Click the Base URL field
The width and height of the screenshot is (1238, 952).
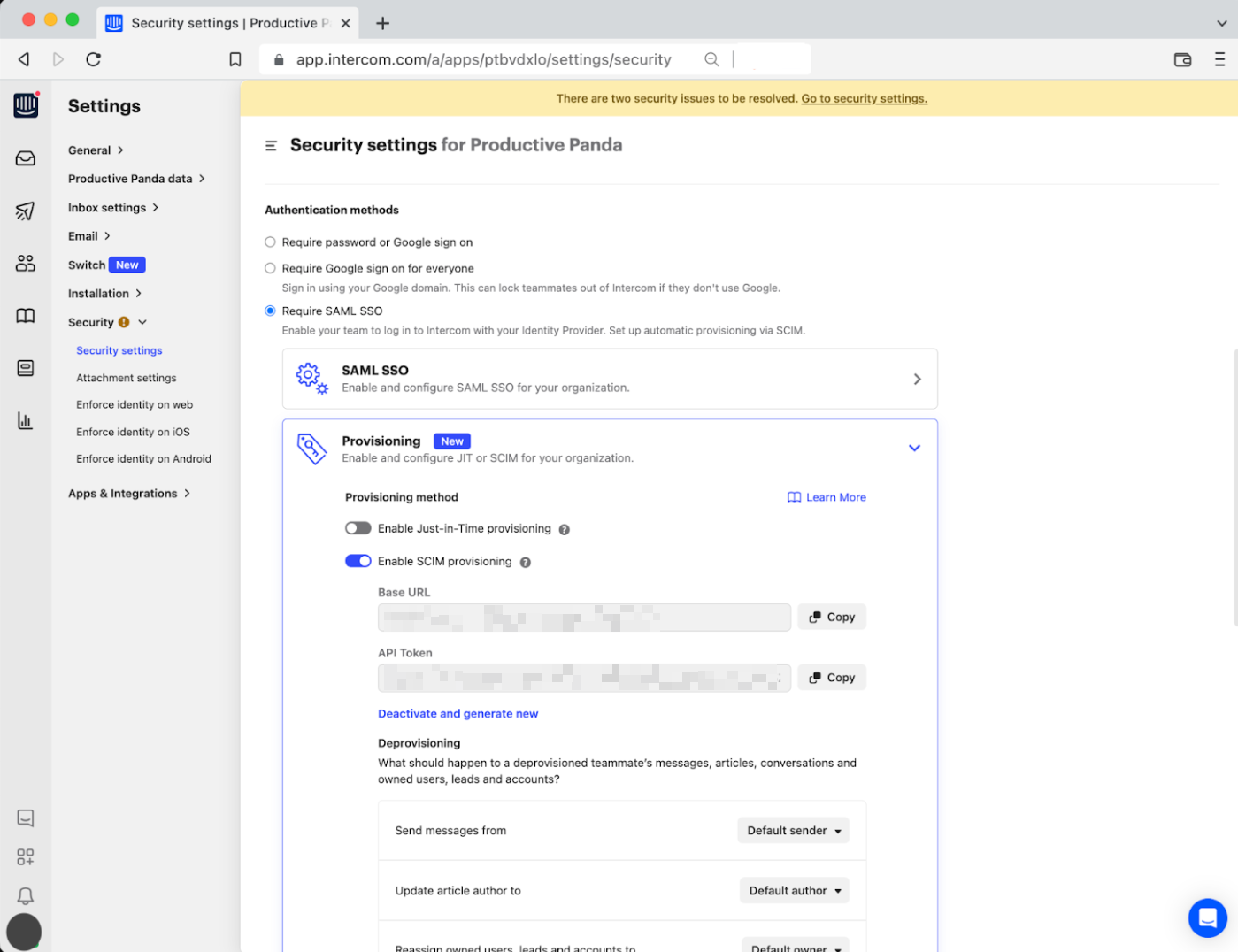pyautogui.click(x=584, y=617)
